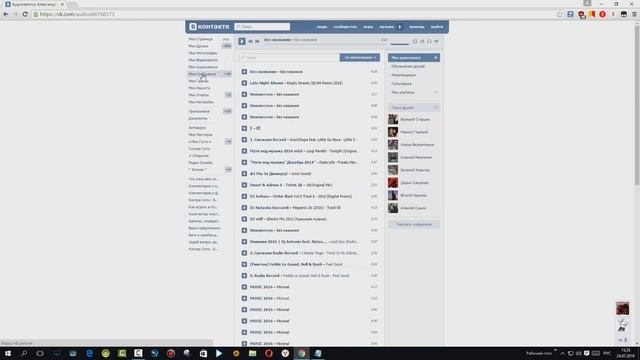Open the Chrome menu button

634,14
